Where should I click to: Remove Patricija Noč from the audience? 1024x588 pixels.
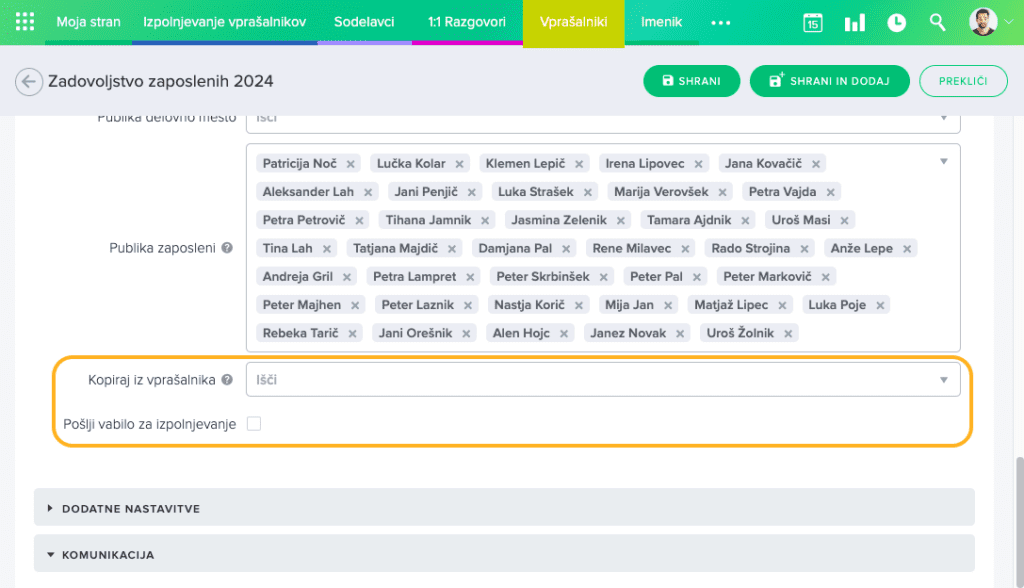[x=351, y=164]
